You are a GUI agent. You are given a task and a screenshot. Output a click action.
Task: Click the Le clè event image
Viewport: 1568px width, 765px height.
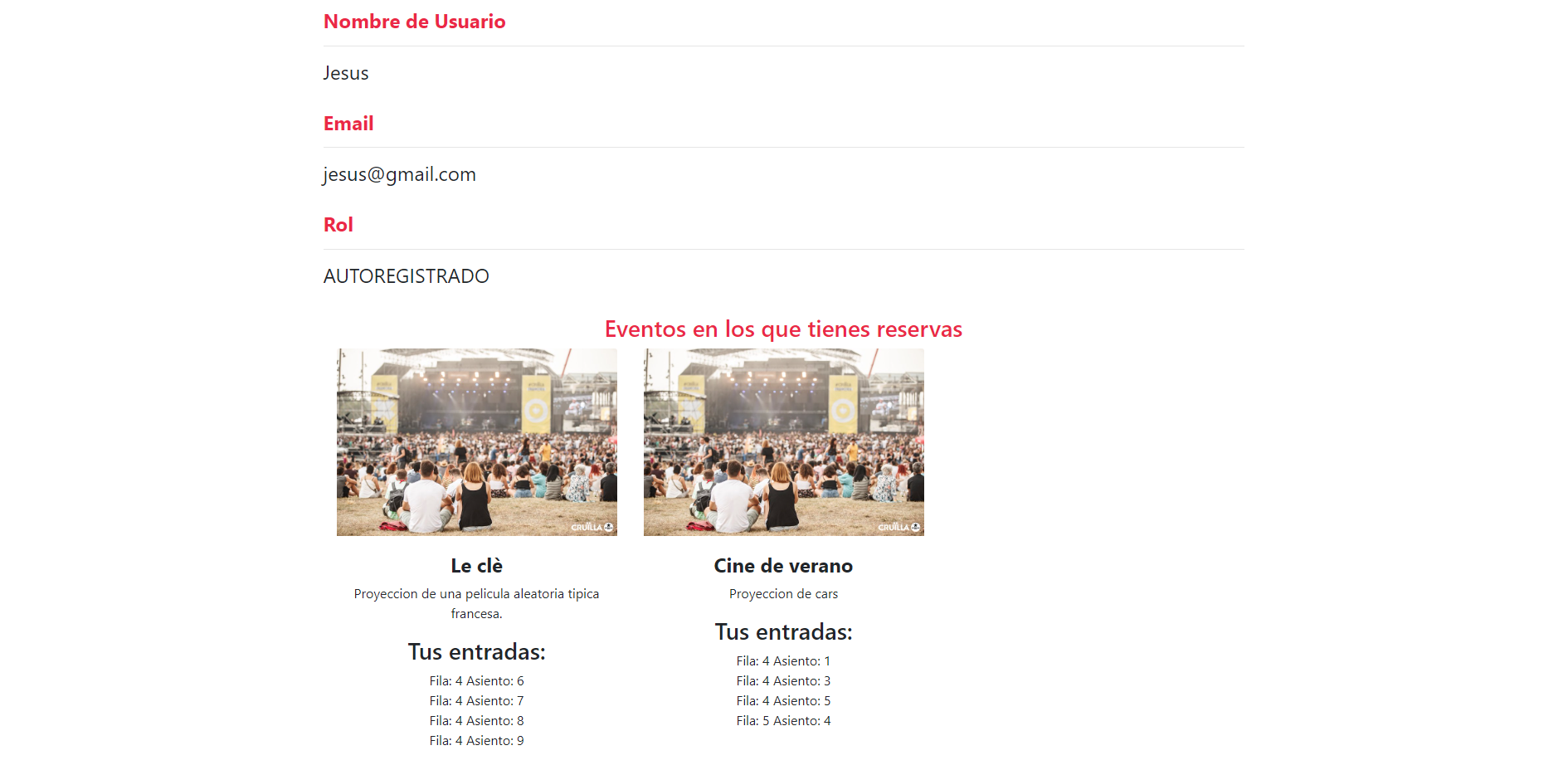click(477, 442)
